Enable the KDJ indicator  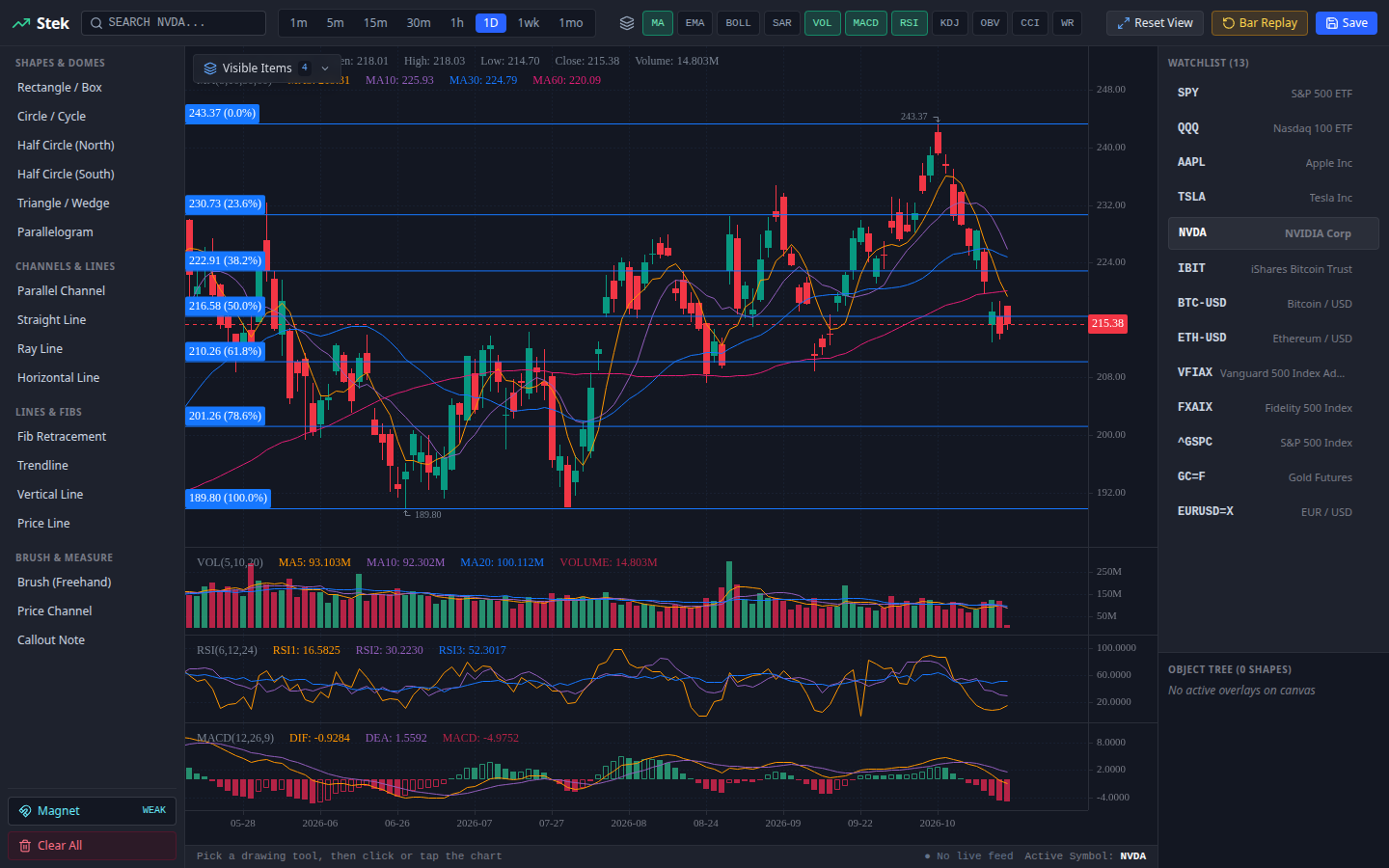[x=950, y=23]
